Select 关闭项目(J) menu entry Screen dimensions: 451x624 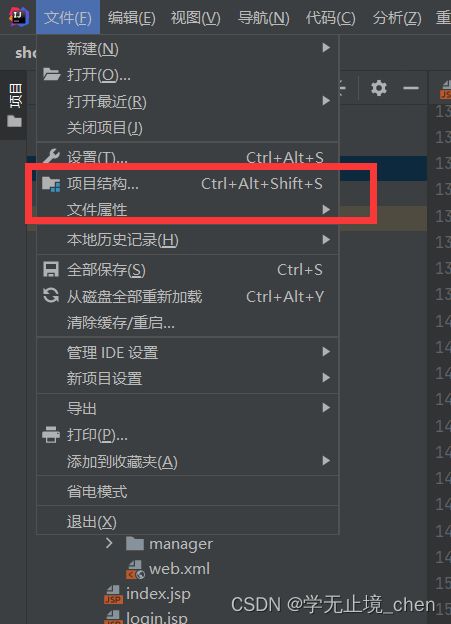[x=187, y=128]
